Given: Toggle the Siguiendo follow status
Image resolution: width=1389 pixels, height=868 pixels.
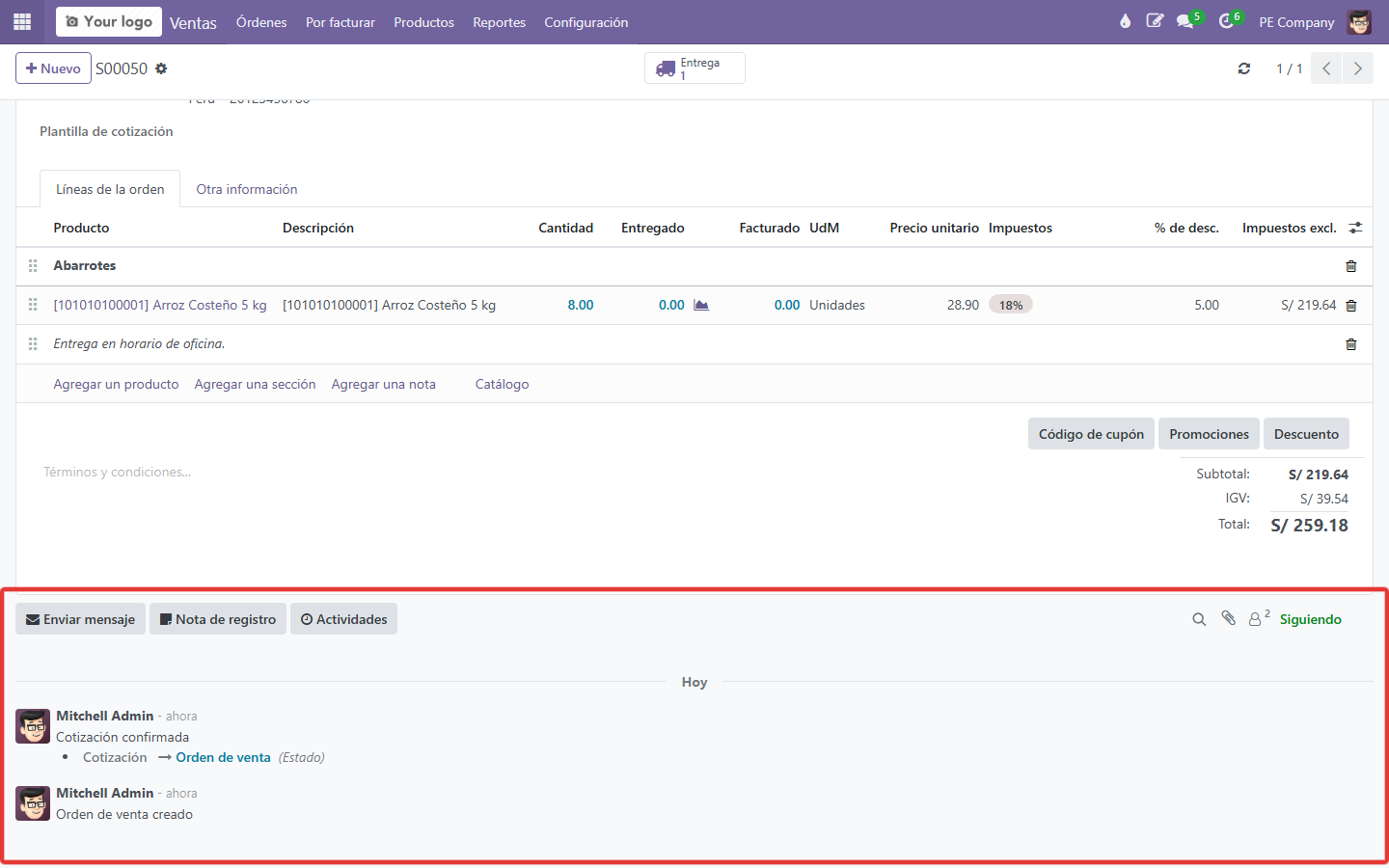Looking at the screenshot, I should coord(1310,619).
